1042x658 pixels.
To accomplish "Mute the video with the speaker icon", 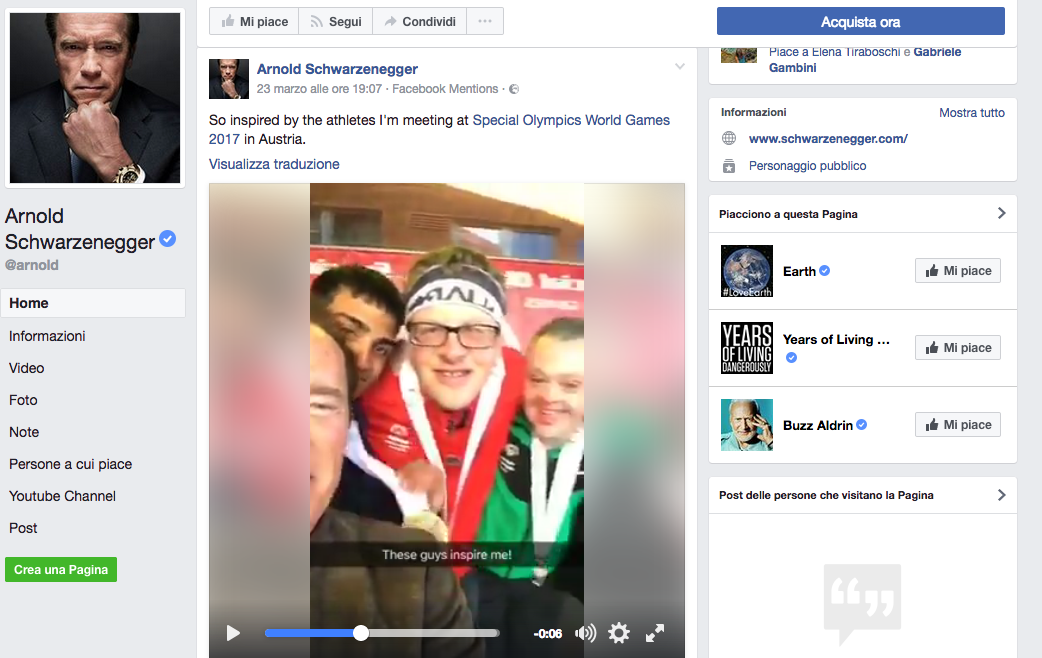I will coord(584,633).
